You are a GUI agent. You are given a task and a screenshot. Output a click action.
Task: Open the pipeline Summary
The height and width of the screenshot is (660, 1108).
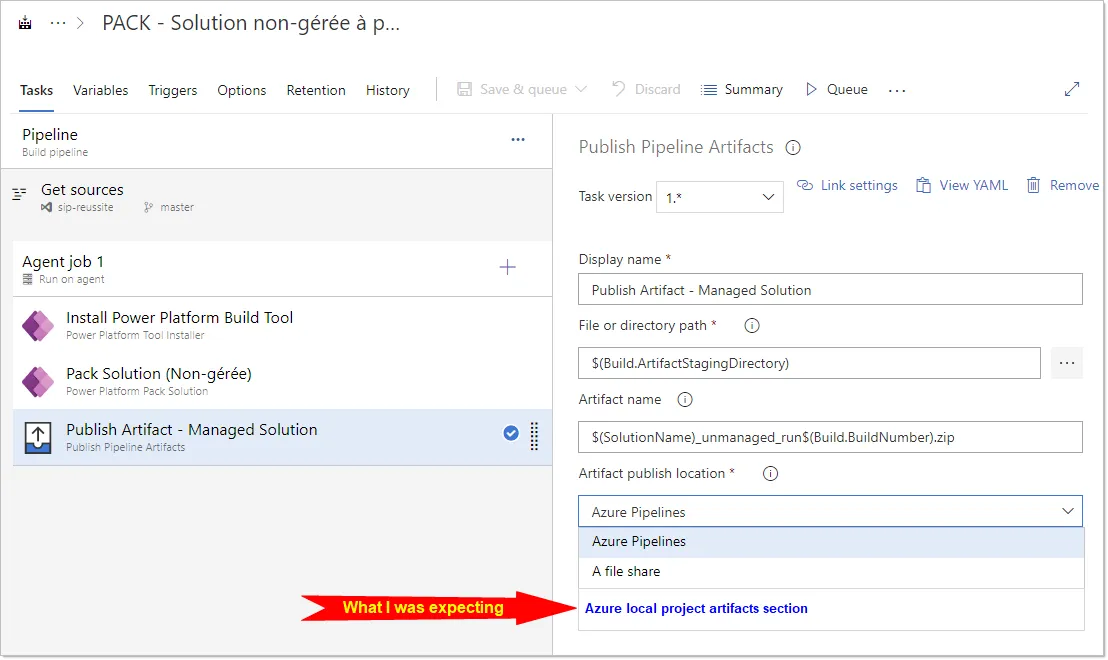742,89
